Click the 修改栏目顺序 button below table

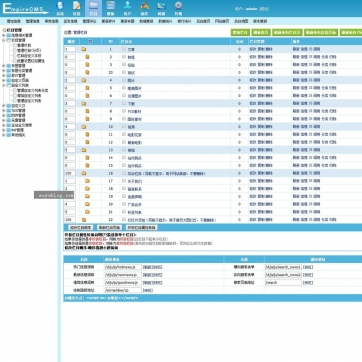(x=80, y=227)
